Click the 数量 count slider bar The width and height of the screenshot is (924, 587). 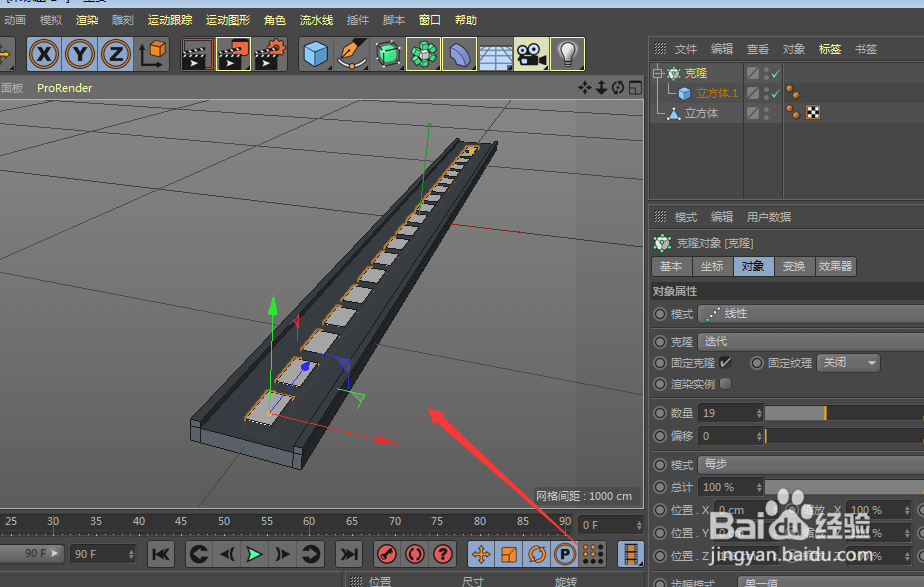click(798, 412)
